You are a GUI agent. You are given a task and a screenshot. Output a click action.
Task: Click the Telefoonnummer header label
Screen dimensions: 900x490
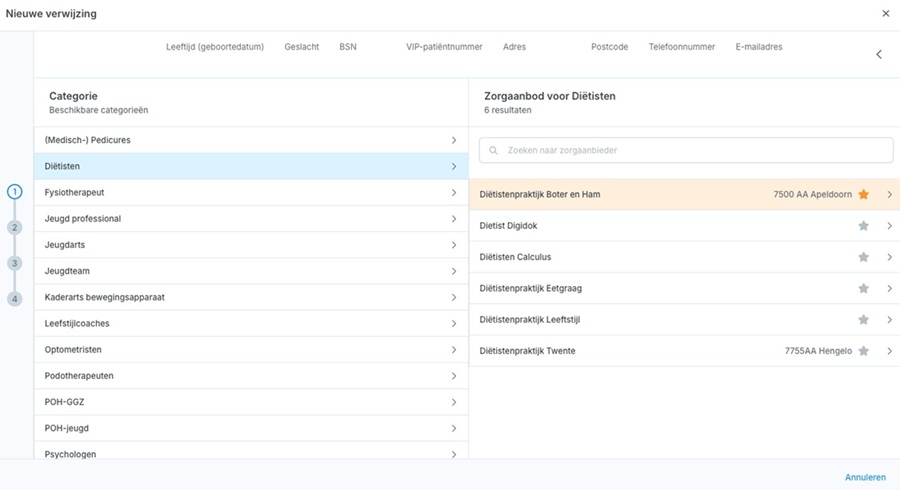pos(682,47)
